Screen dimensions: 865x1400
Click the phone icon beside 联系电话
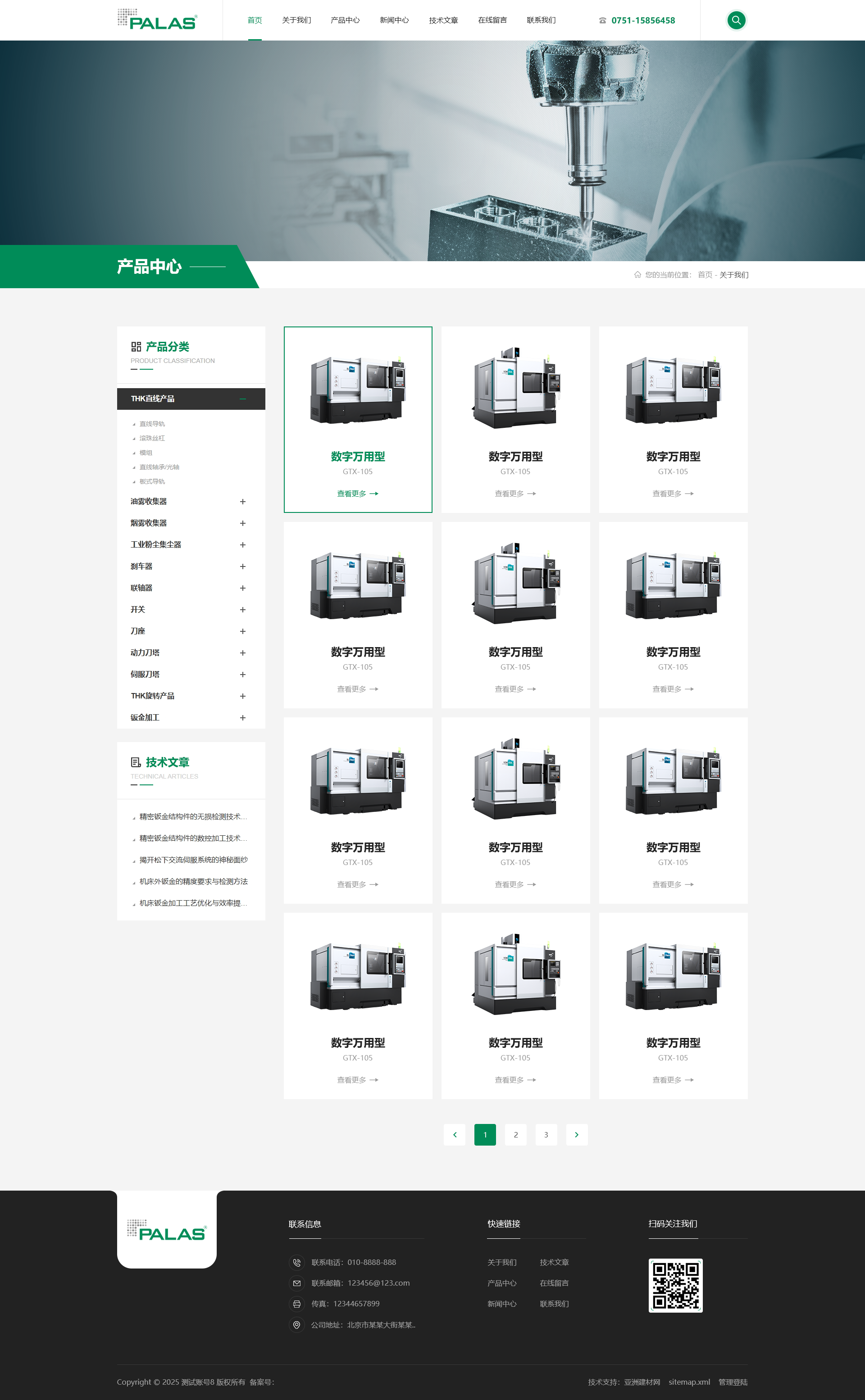click(296, 1262)
